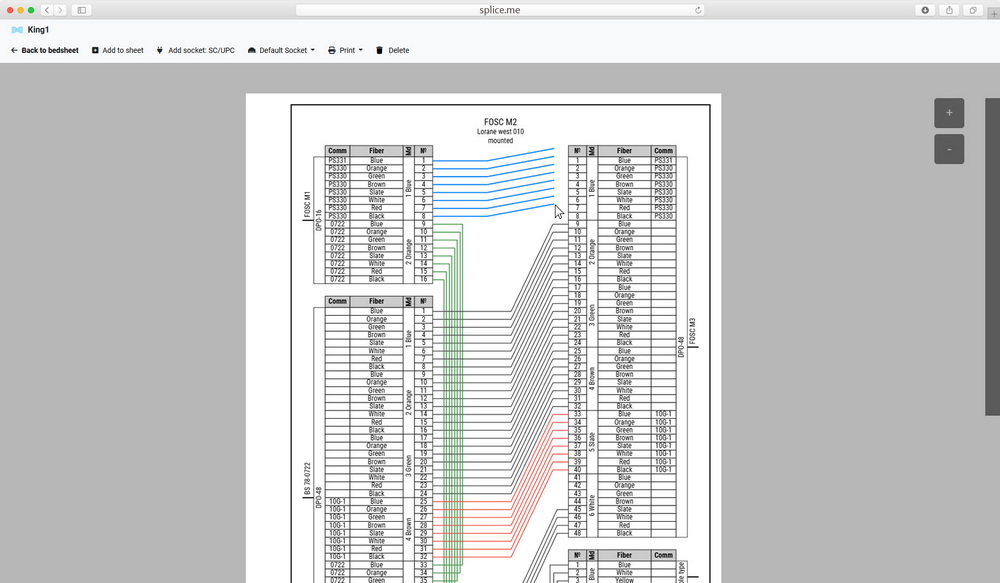
Task: Click the plug icon beside Add socket
Action: 159,50
